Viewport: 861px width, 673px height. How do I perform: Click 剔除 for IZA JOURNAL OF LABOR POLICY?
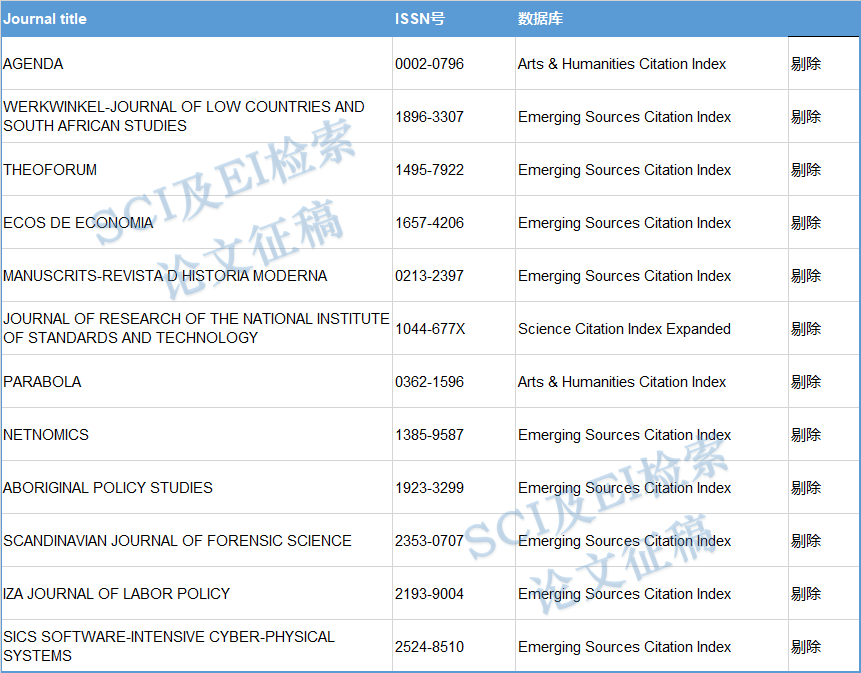pyautogui.click(x=805, y=594)
